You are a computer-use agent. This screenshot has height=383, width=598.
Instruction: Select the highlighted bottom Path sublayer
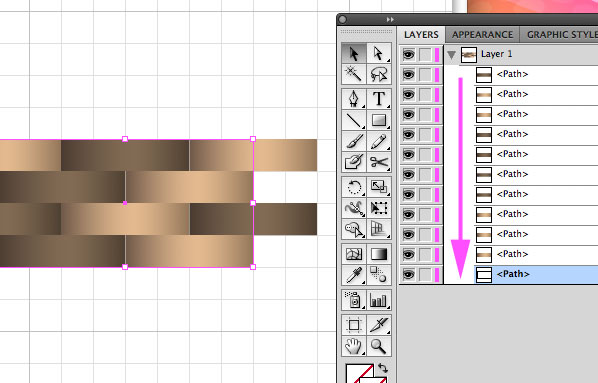coord(536,274)
